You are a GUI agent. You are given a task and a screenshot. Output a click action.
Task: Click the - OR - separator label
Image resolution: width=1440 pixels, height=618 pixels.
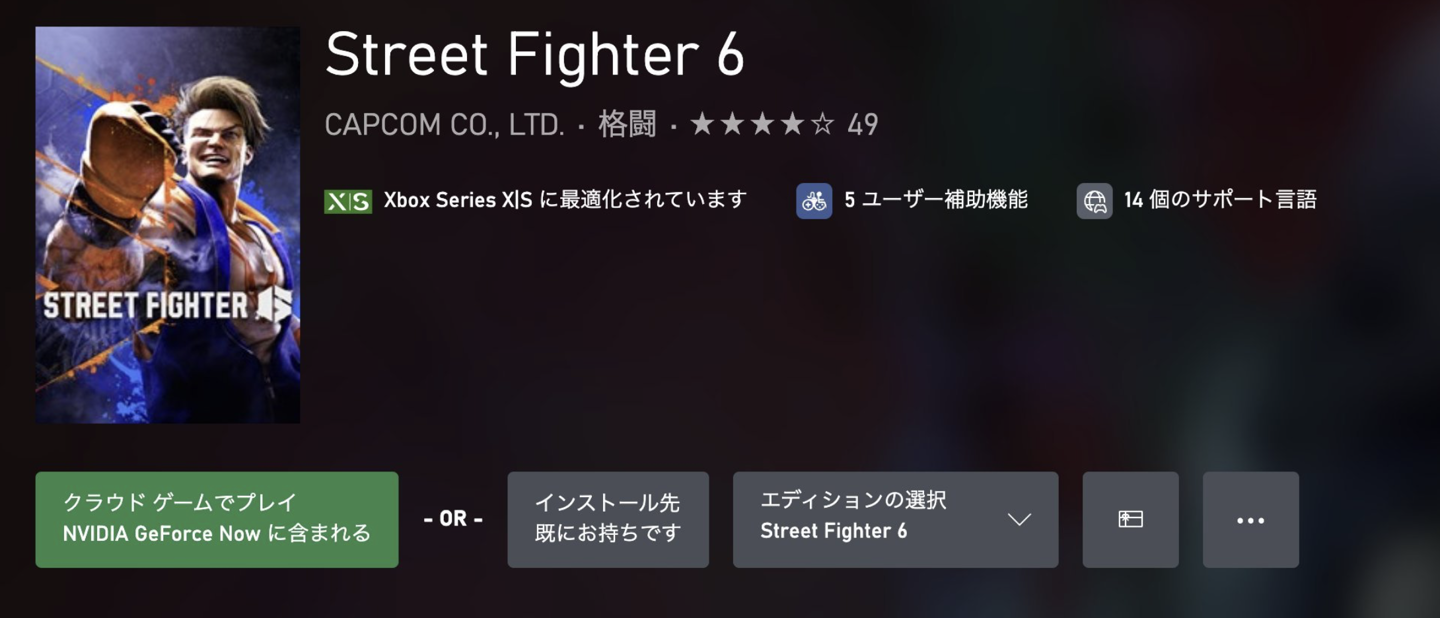point(453,520)
